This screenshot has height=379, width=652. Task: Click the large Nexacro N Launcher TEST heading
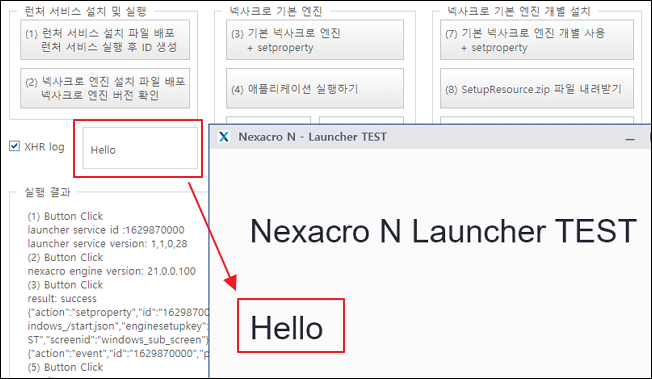click(443, 231)
